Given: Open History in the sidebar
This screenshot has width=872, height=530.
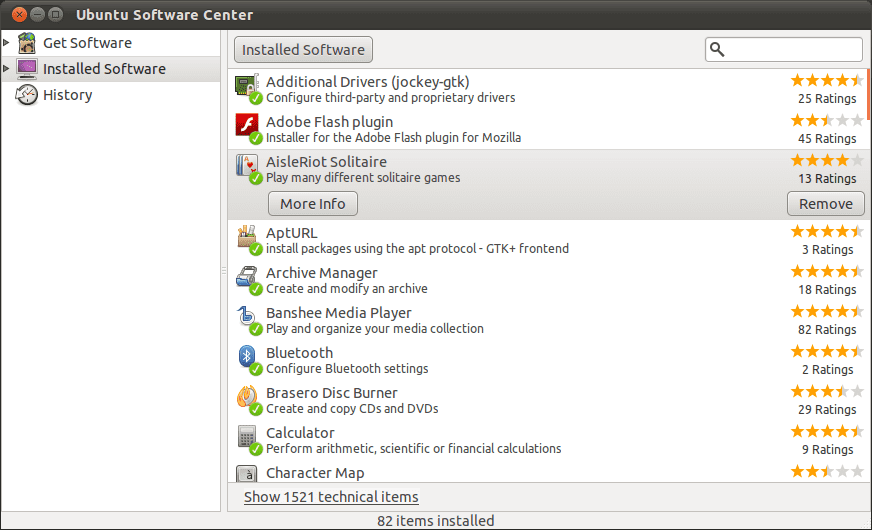Looking at the screenshot, I should (x=111, y=95).
